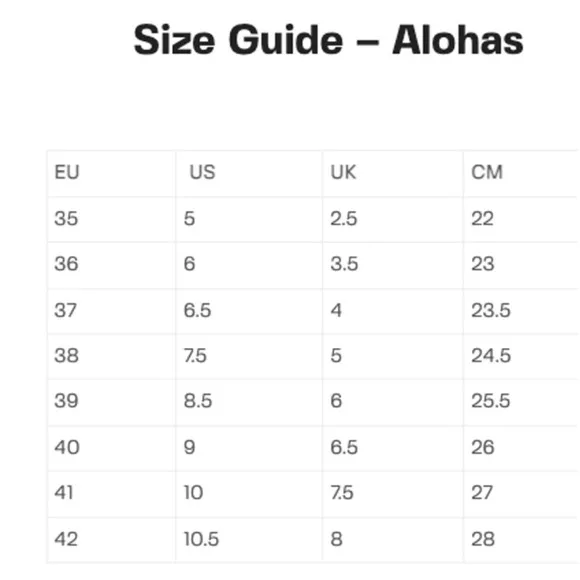Click EU size 37 cell

point(112,311)
